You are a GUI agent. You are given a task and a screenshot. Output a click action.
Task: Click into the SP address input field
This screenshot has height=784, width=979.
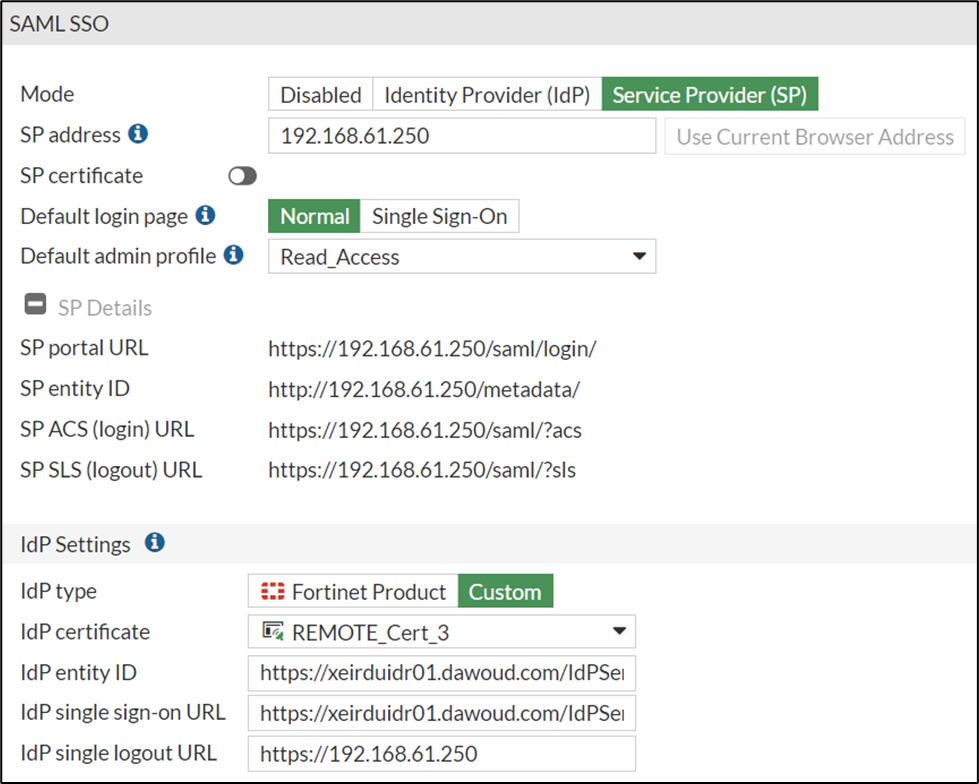point(461,136)
